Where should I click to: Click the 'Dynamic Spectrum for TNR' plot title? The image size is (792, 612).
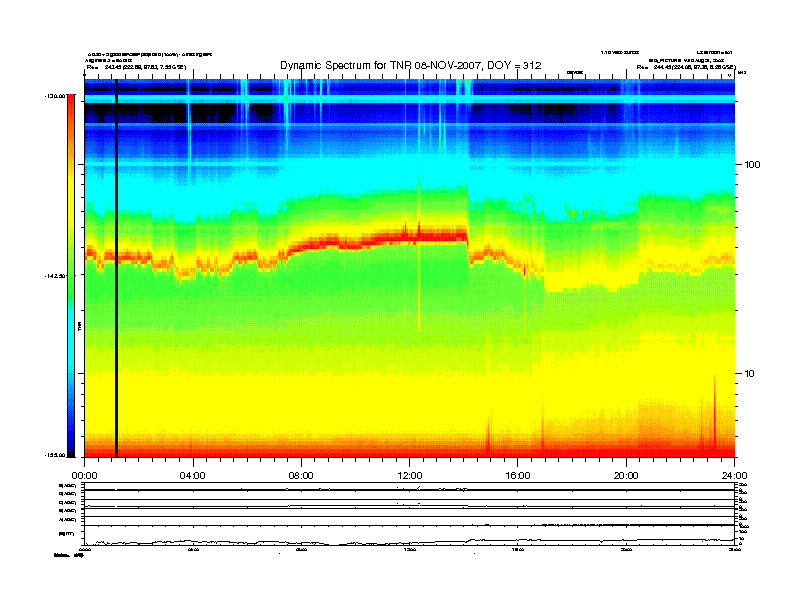[x=411, y=66]
